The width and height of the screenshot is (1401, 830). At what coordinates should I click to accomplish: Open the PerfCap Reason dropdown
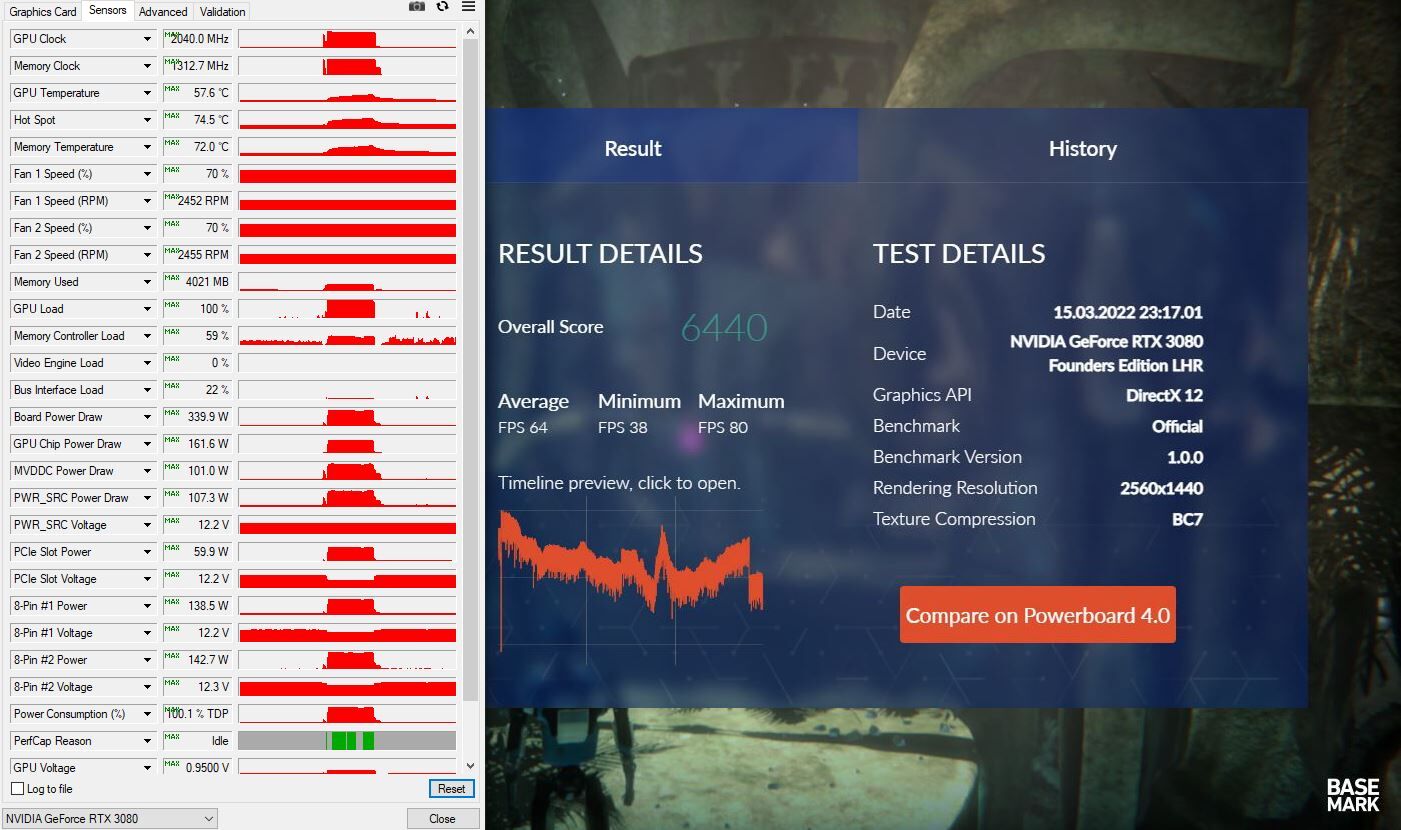pyautogui.click(x=147, y=741)
